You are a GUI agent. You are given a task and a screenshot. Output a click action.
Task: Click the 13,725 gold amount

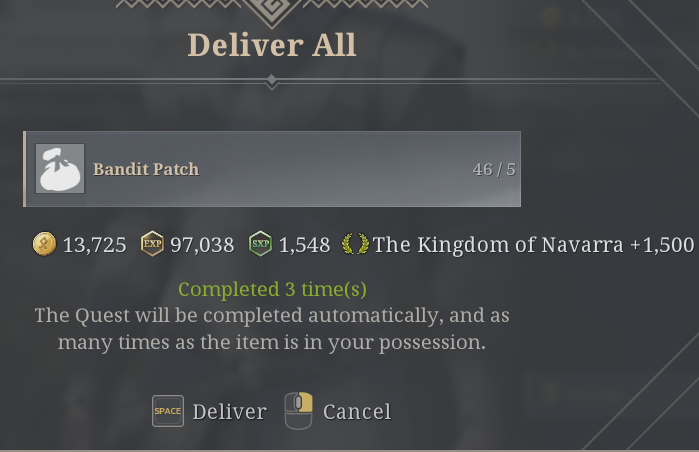94,245
